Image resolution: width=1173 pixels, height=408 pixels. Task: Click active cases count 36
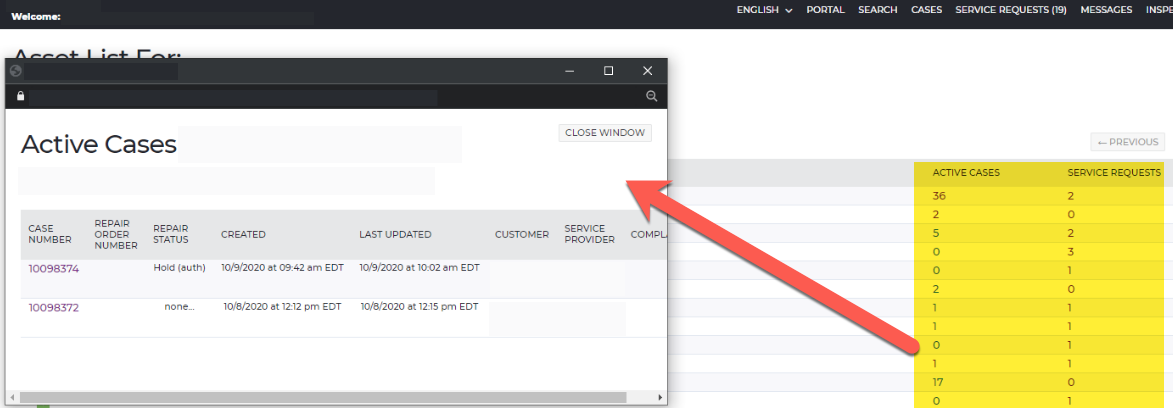[x=939, y=196]
